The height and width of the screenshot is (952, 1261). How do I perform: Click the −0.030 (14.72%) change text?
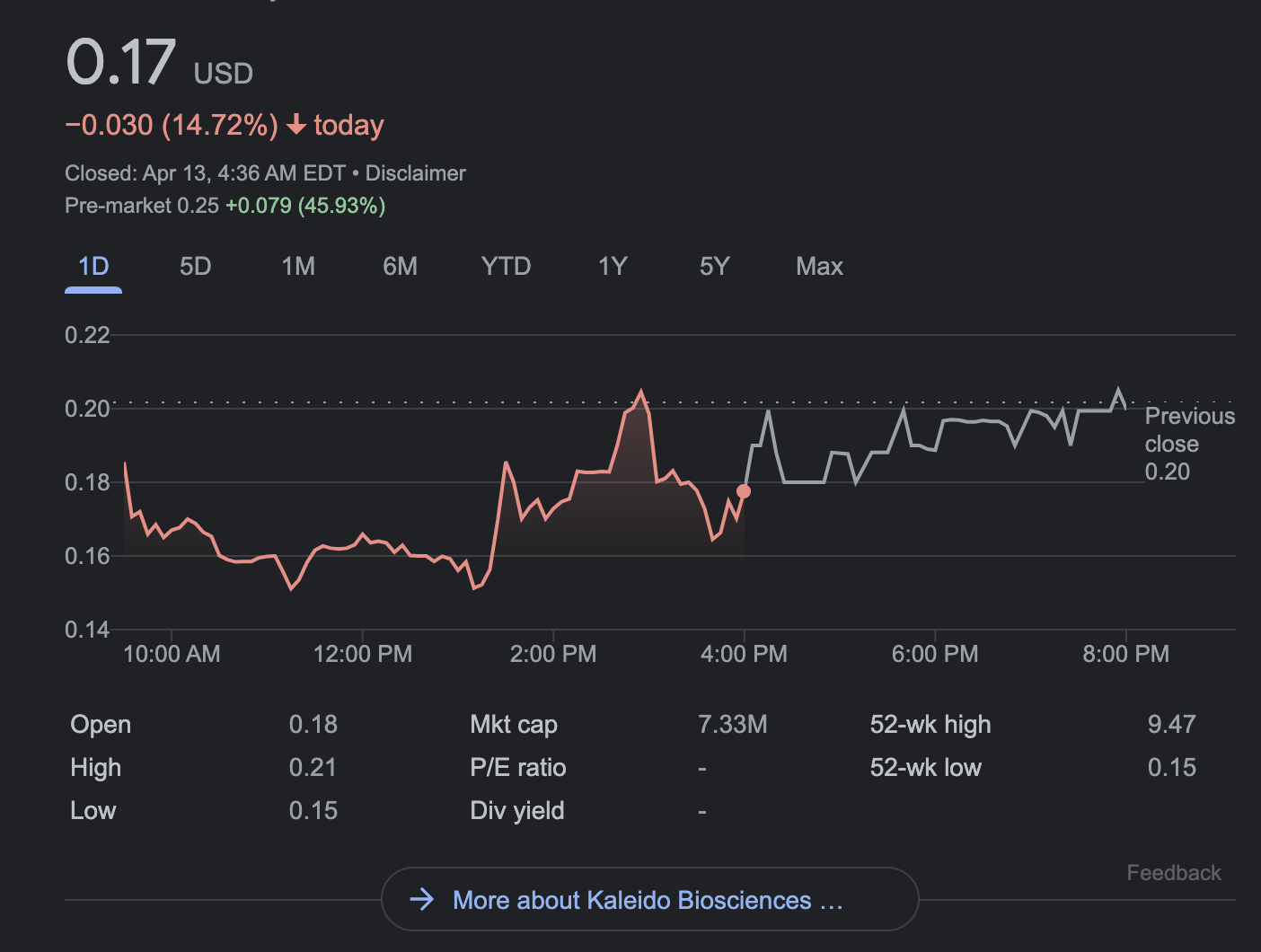[x=172, y=125]
